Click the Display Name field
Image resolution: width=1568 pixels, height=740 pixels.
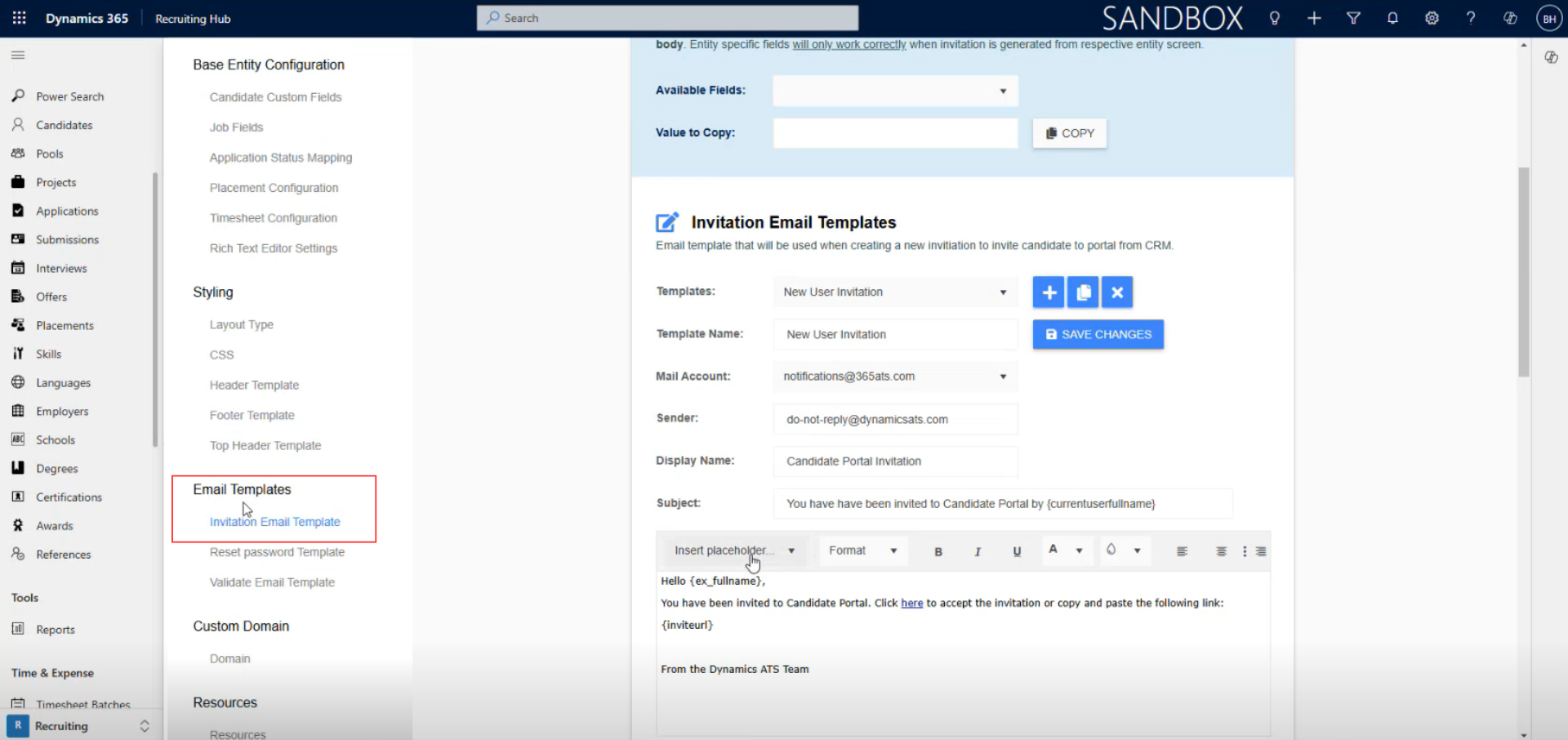895,461
